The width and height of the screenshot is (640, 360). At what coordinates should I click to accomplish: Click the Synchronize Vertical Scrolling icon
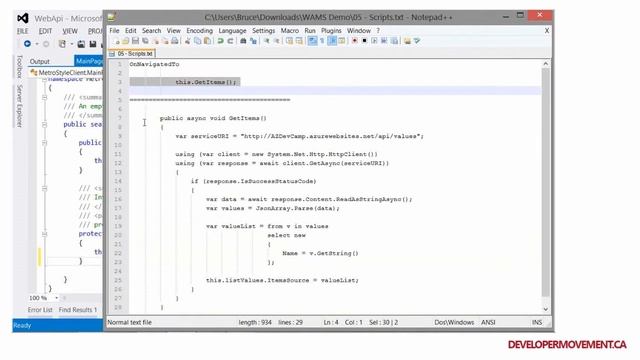(289, 41)
